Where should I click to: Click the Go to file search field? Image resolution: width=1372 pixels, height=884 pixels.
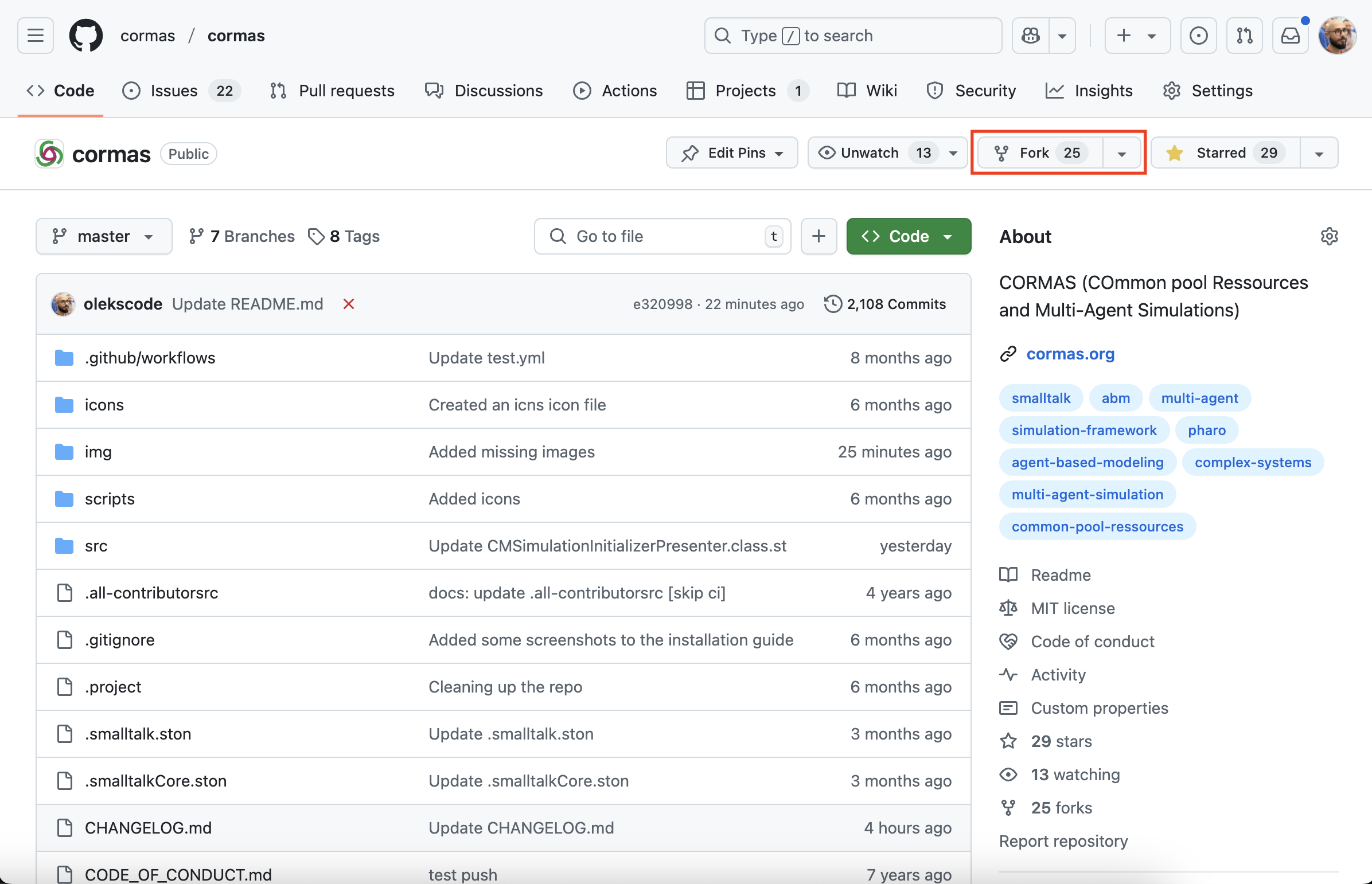pyautogui.click(x=660, y=237)
